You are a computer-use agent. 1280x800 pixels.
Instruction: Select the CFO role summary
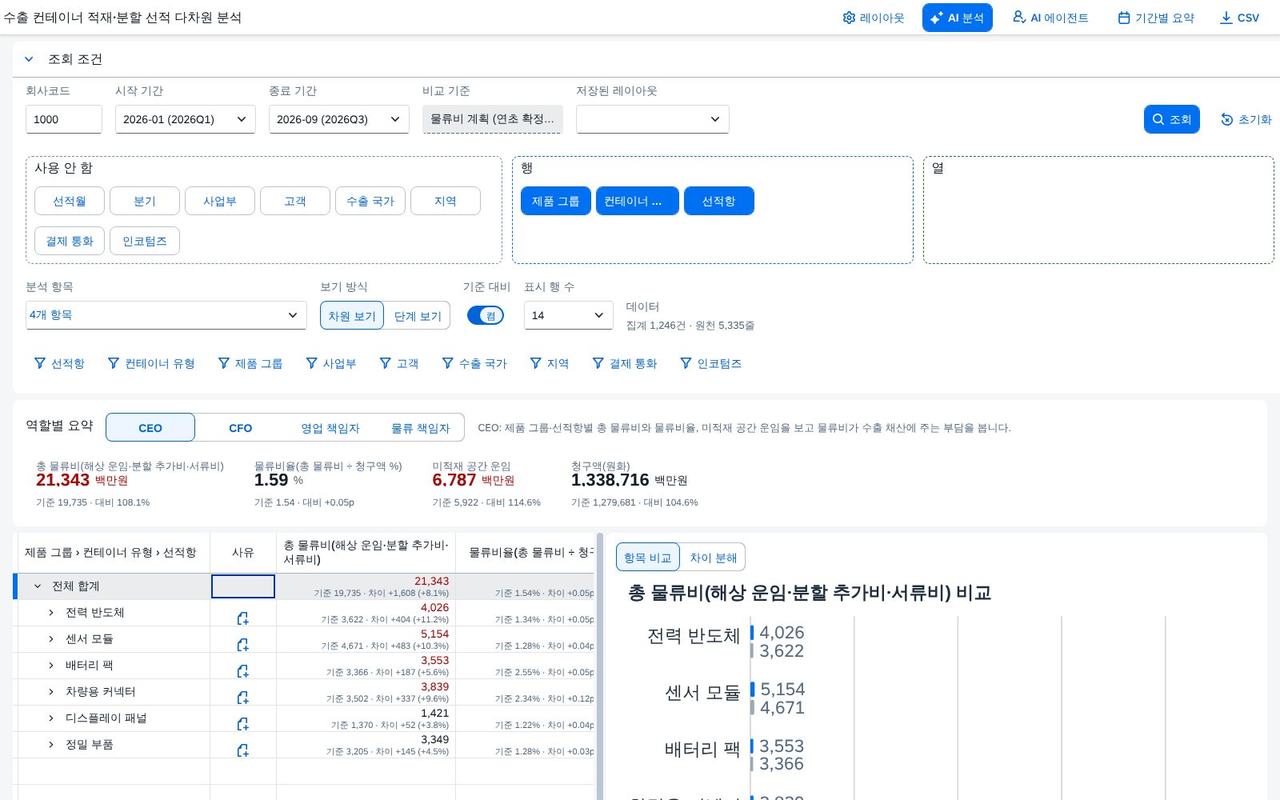click(x=240, y=428)
